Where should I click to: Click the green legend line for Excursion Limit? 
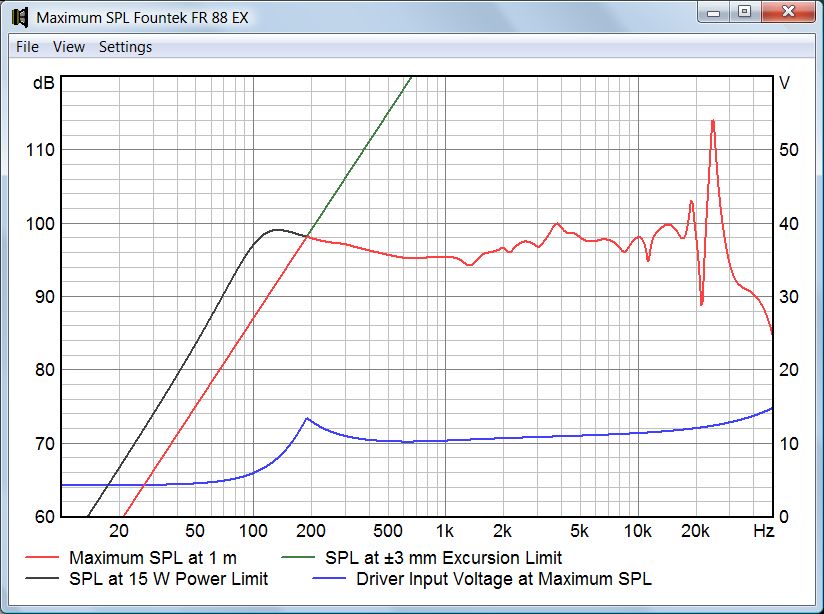[x=298, y=557]
